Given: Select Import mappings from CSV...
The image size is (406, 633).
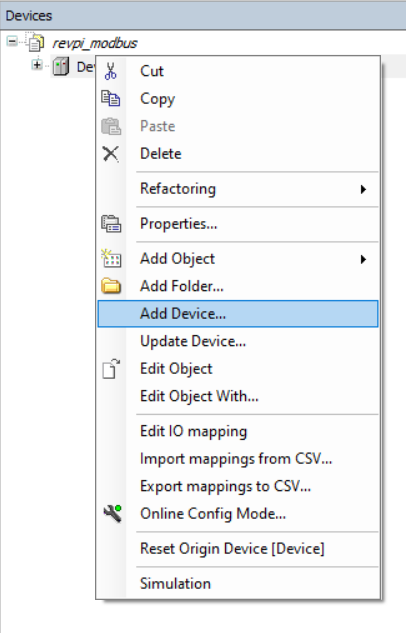Looking at the screenshot, I should click(238, 459).
